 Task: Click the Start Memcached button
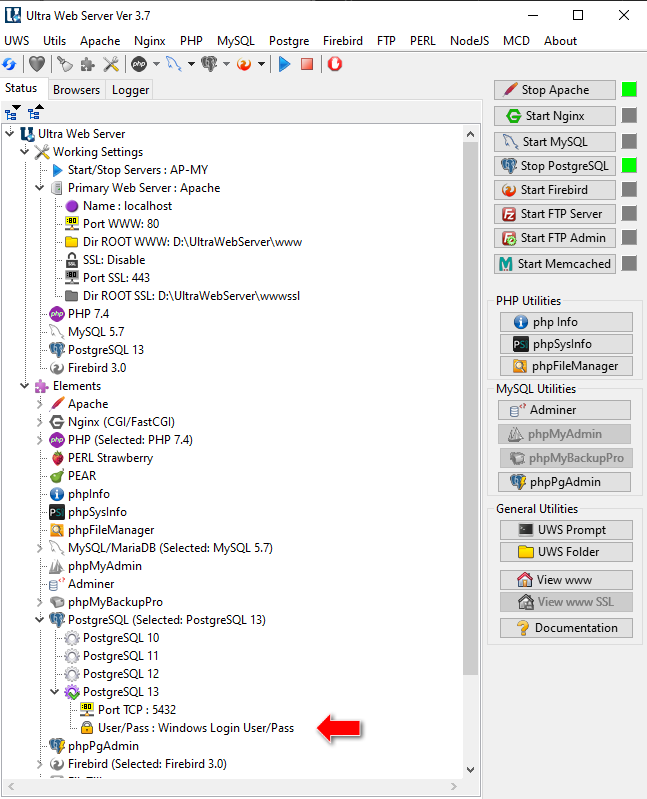[x=555, y=264]
